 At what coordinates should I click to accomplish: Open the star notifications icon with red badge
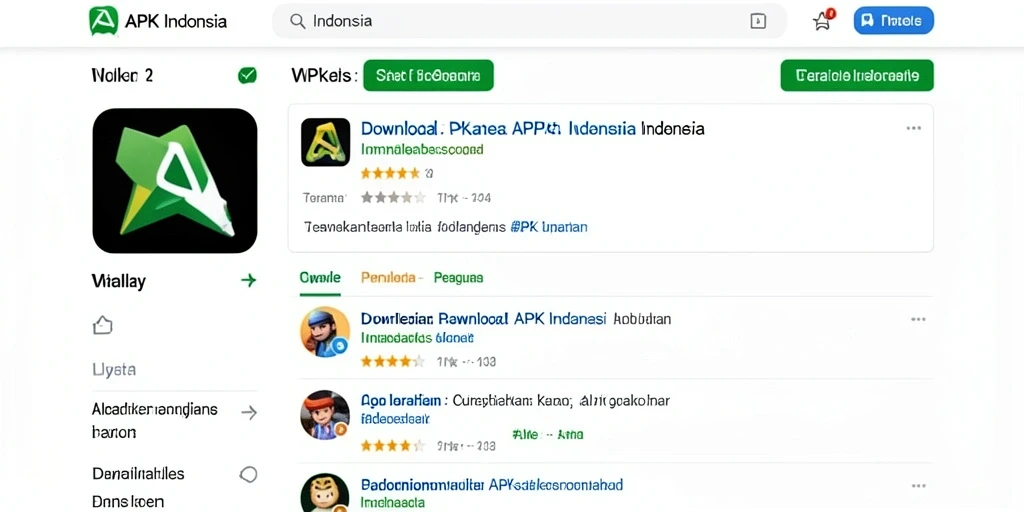click(x=823, y=20)
